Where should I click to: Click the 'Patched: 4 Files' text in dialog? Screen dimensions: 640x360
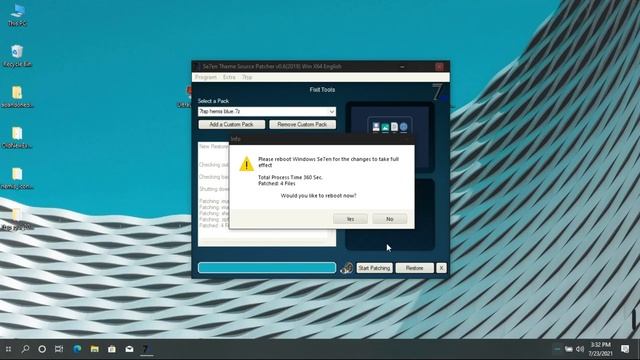tap(276, 184)
